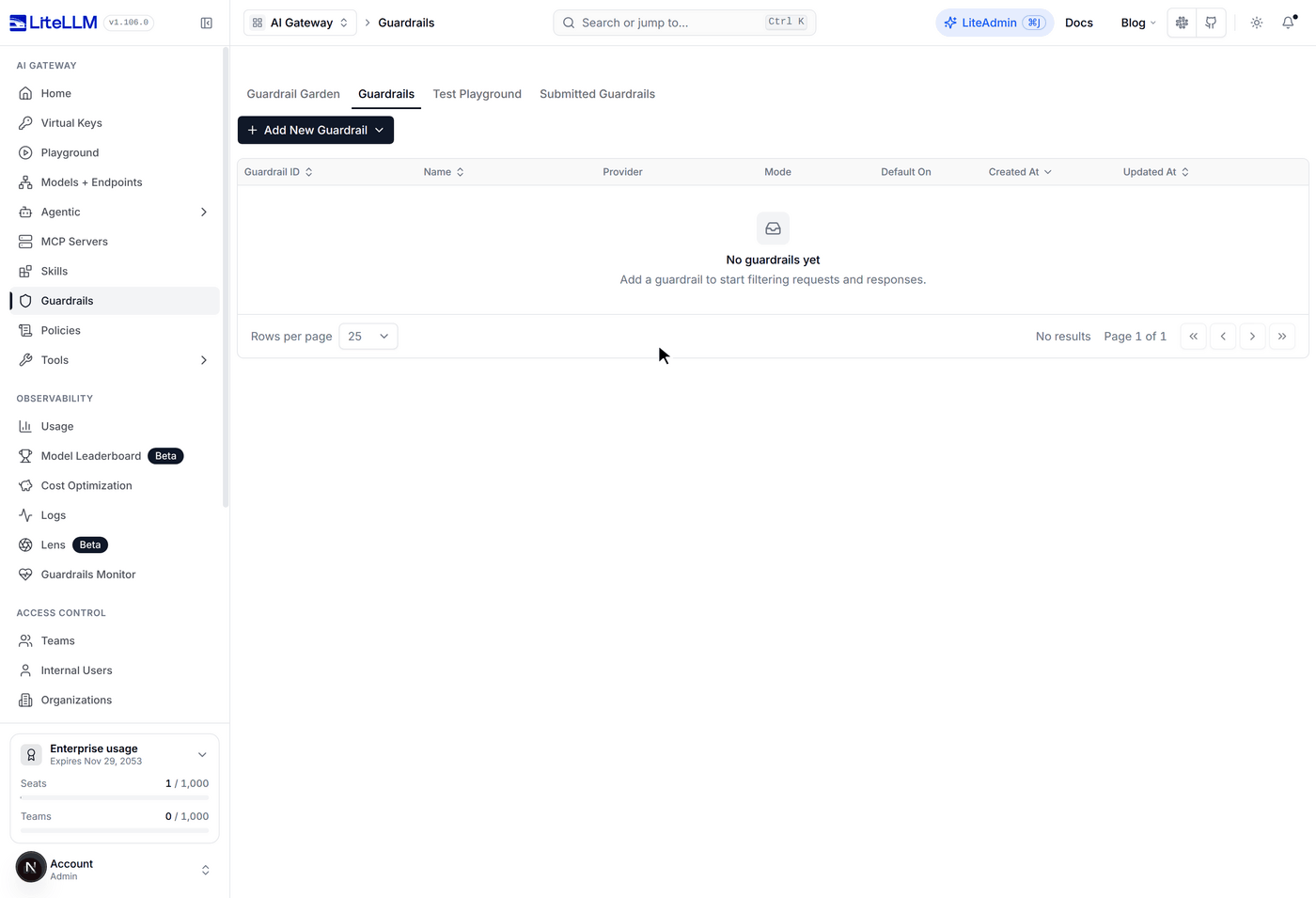1316x898 pixels.
Task: Open Internal Users
Action: click(115, 670)
